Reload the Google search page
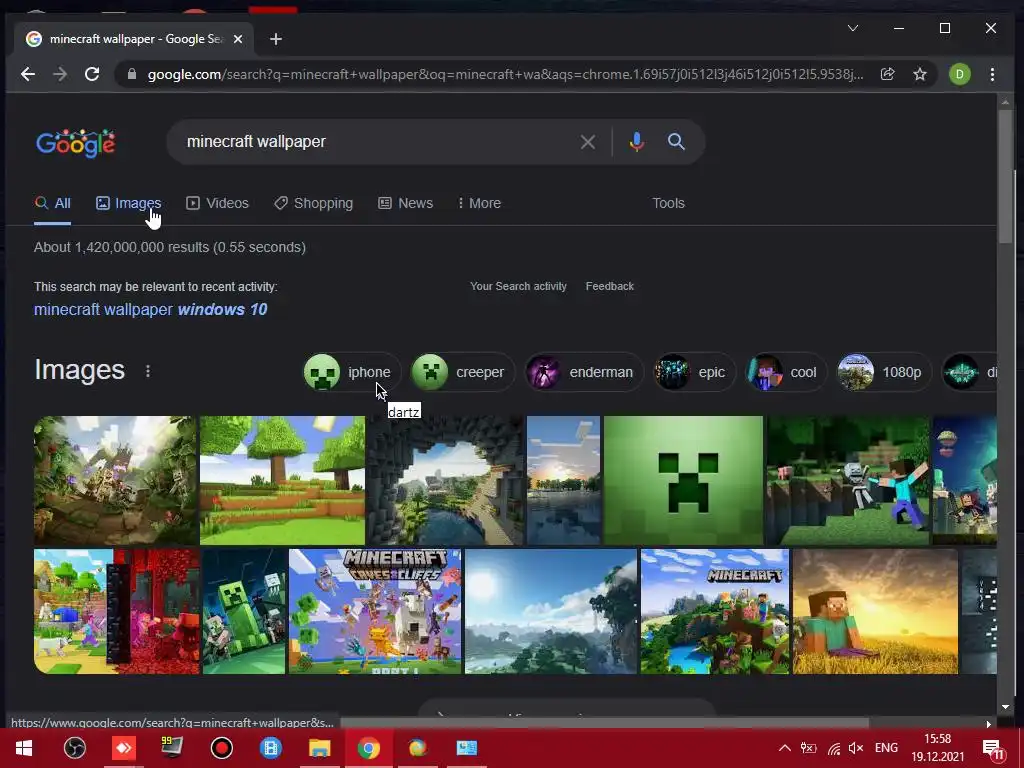Image resolution: width=1024 pixels, height=768 pixels. point(92,74)
